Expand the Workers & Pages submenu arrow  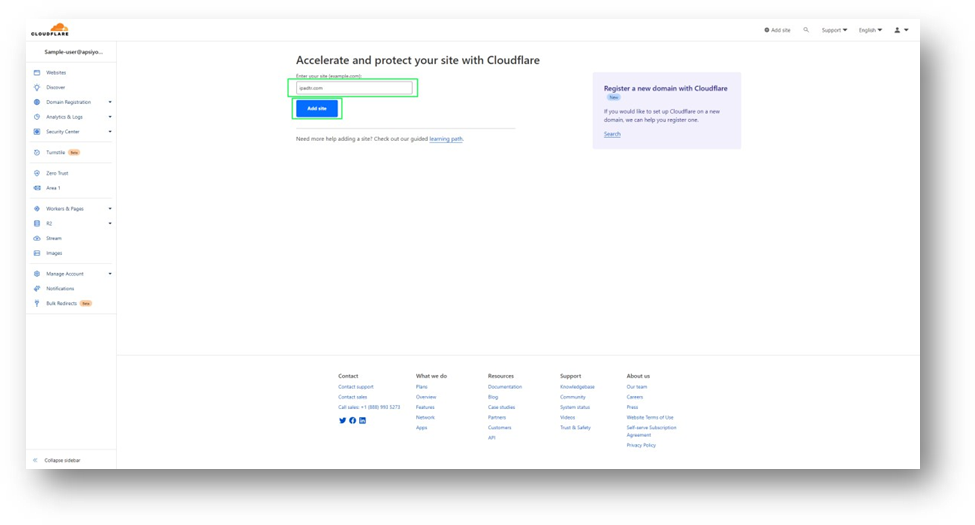pyautogui.click(x=110, y=209)
